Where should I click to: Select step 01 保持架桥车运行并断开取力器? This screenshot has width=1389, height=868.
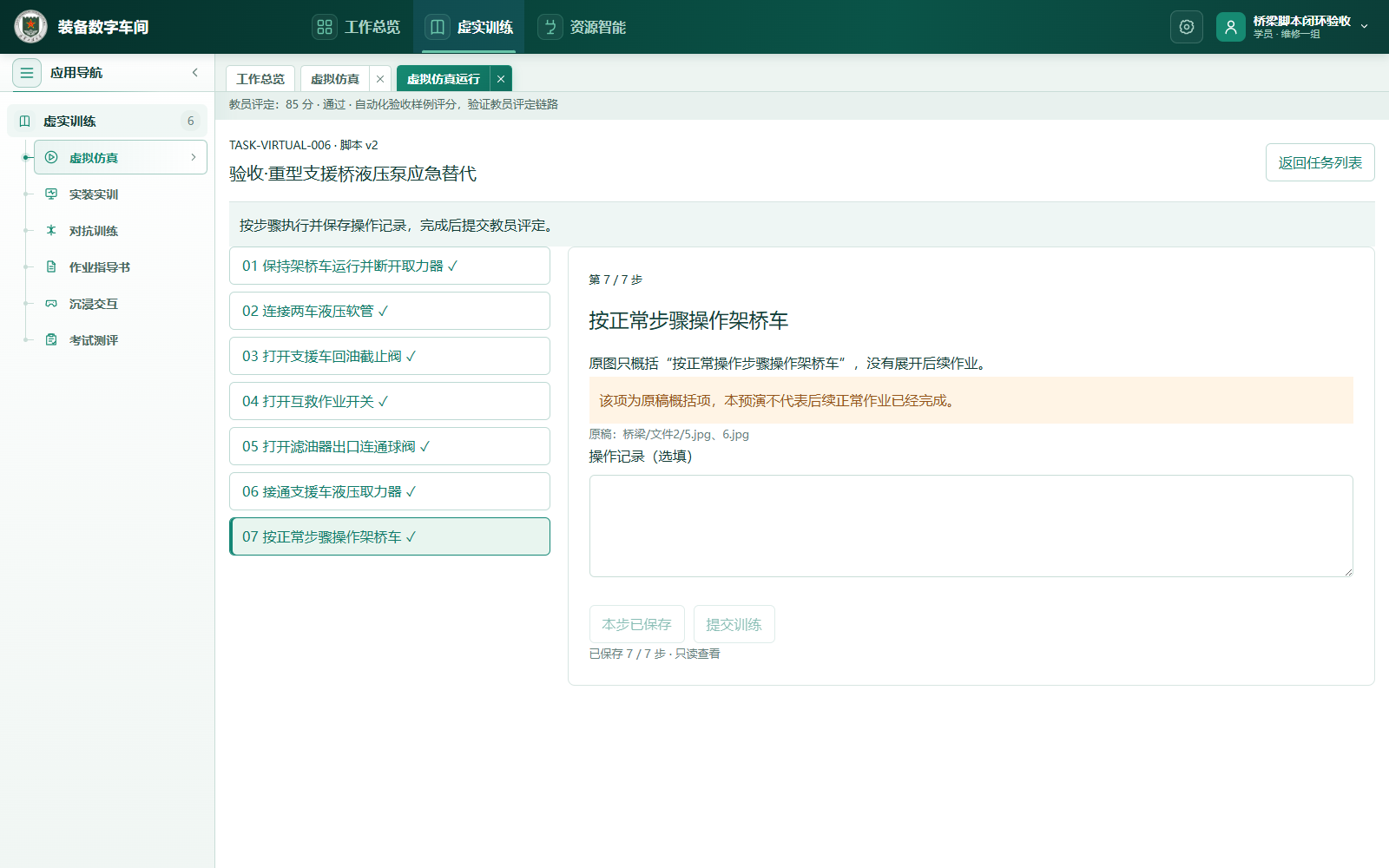click(390, 266)
